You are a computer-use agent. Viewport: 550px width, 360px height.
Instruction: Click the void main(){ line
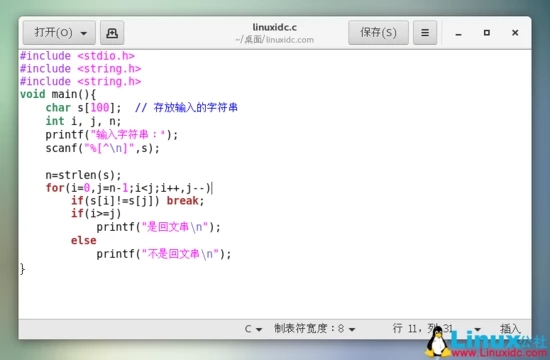click(x=58, y=94)
